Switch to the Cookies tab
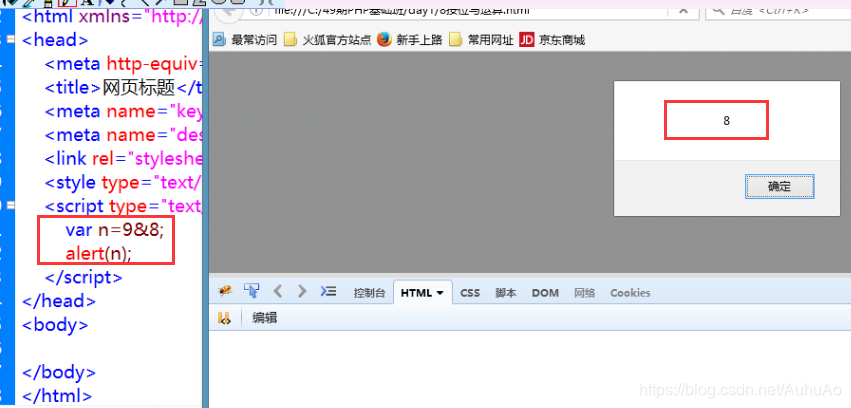Image resolution: width=851 pixels, height=408 pixels. pos(630,293)
